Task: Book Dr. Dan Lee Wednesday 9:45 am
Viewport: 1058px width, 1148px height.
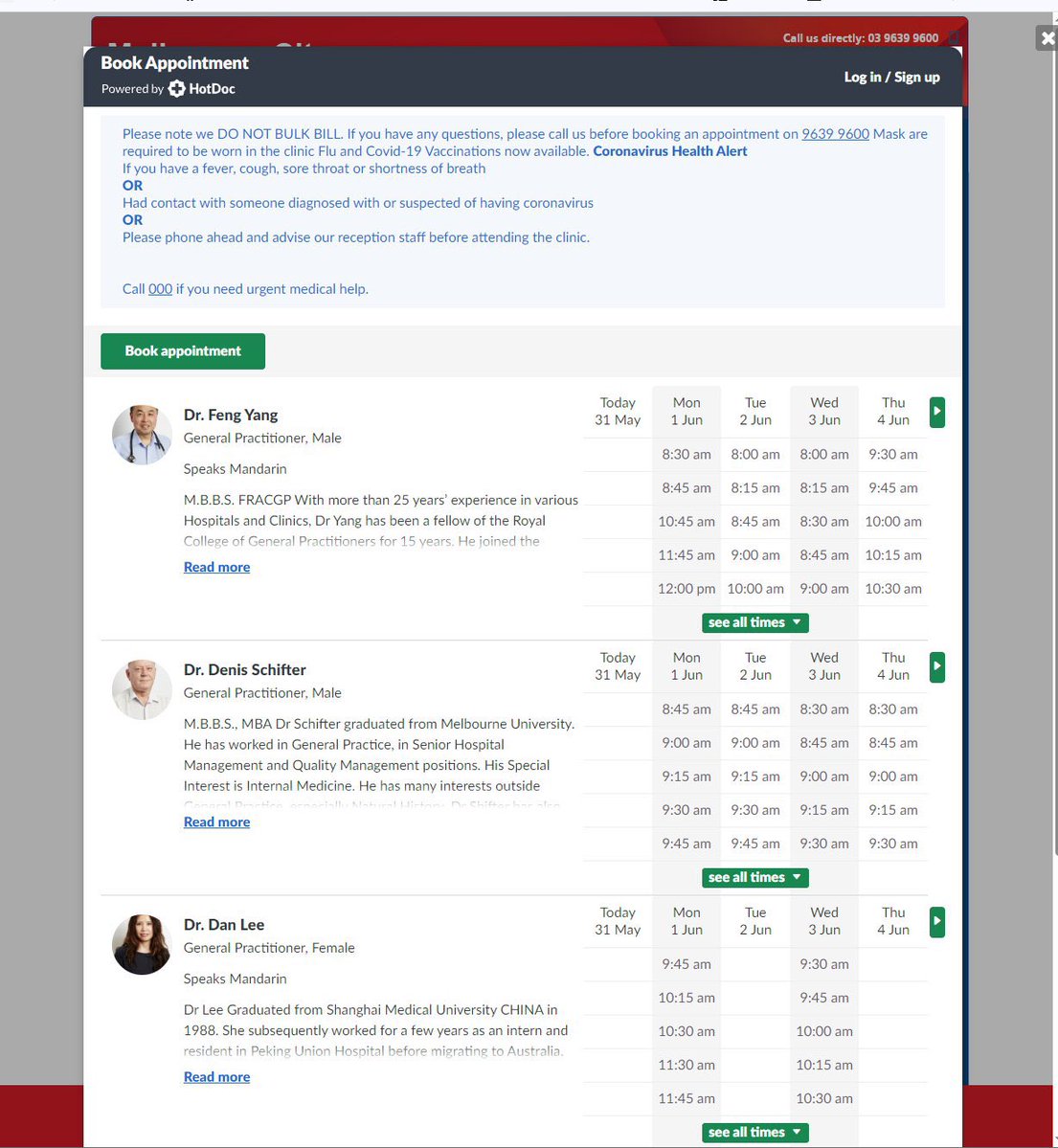Action: click(824, 998)
